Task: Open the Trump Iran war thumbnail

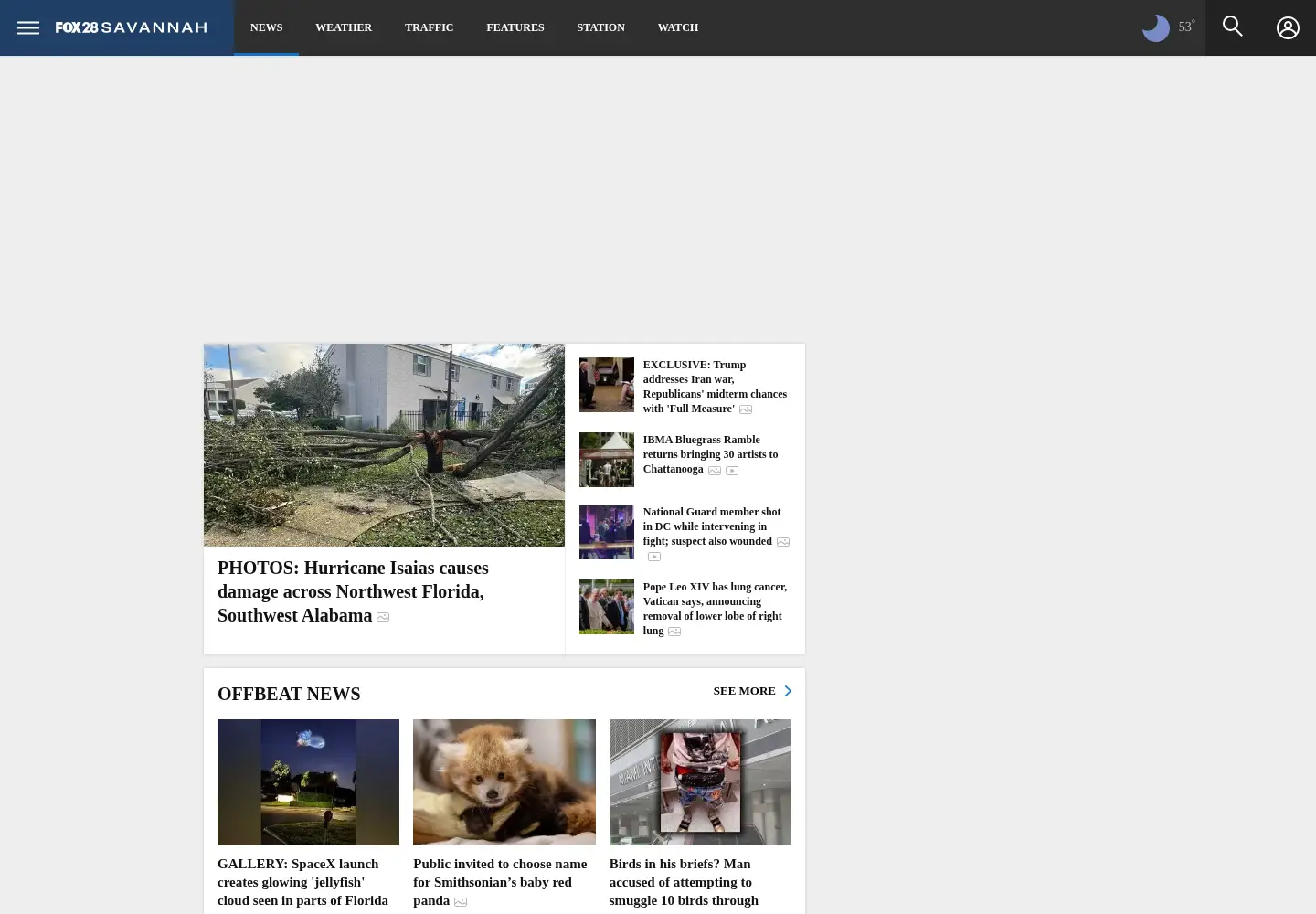Action: coord(606,385)
